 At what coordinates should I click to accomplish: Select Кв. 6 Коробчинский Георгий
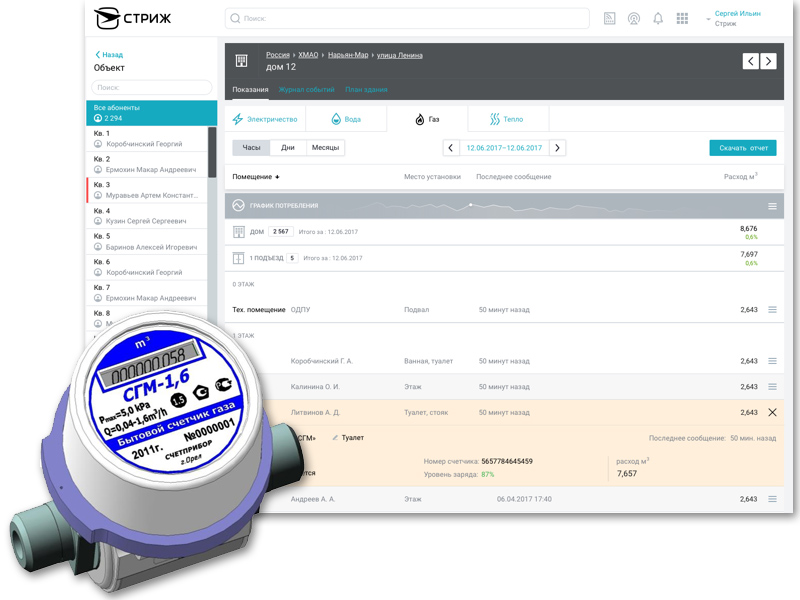point(147,267)
